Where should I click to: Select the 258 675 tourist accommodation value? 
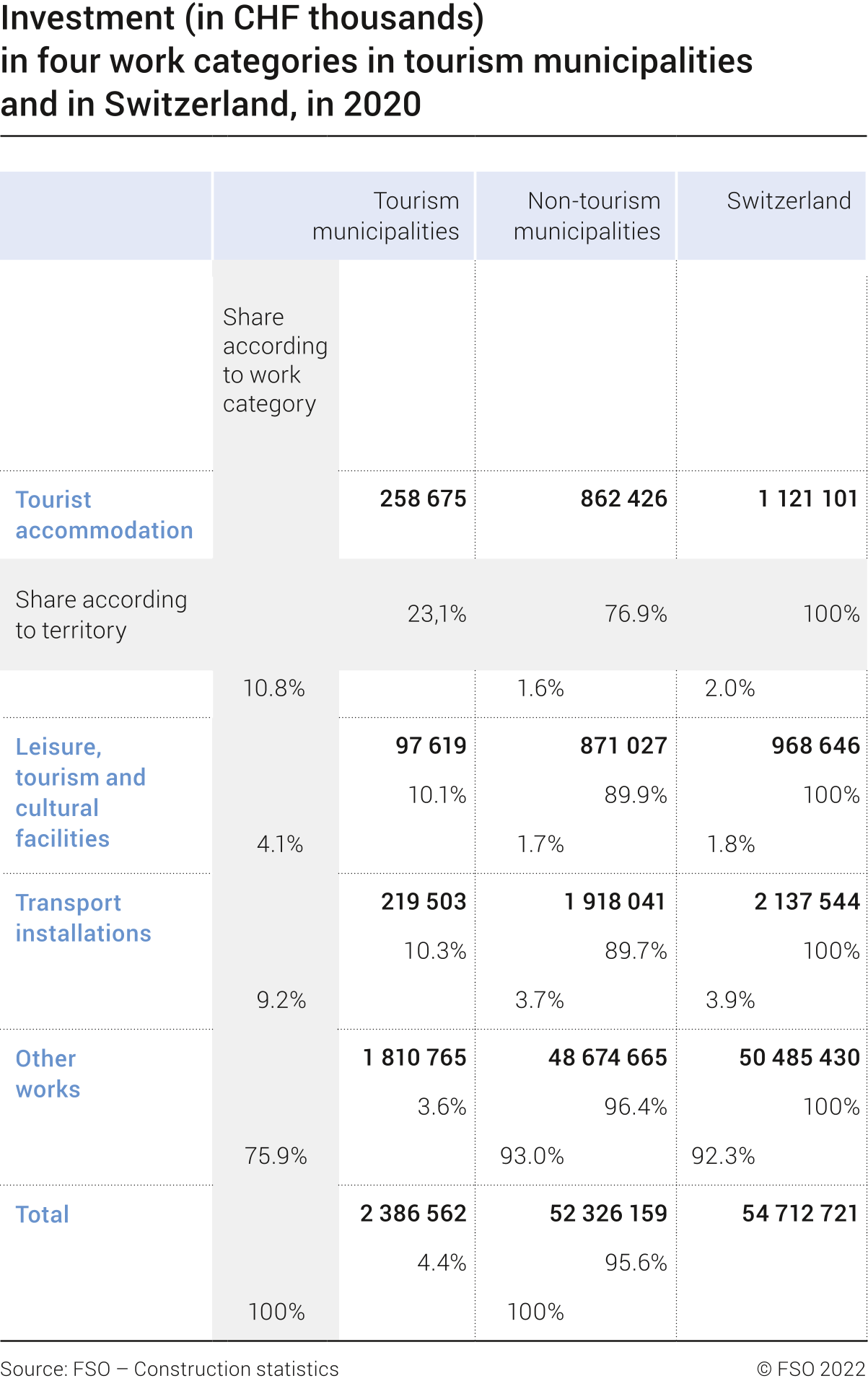pyautogui.click(x=423, y=499)
